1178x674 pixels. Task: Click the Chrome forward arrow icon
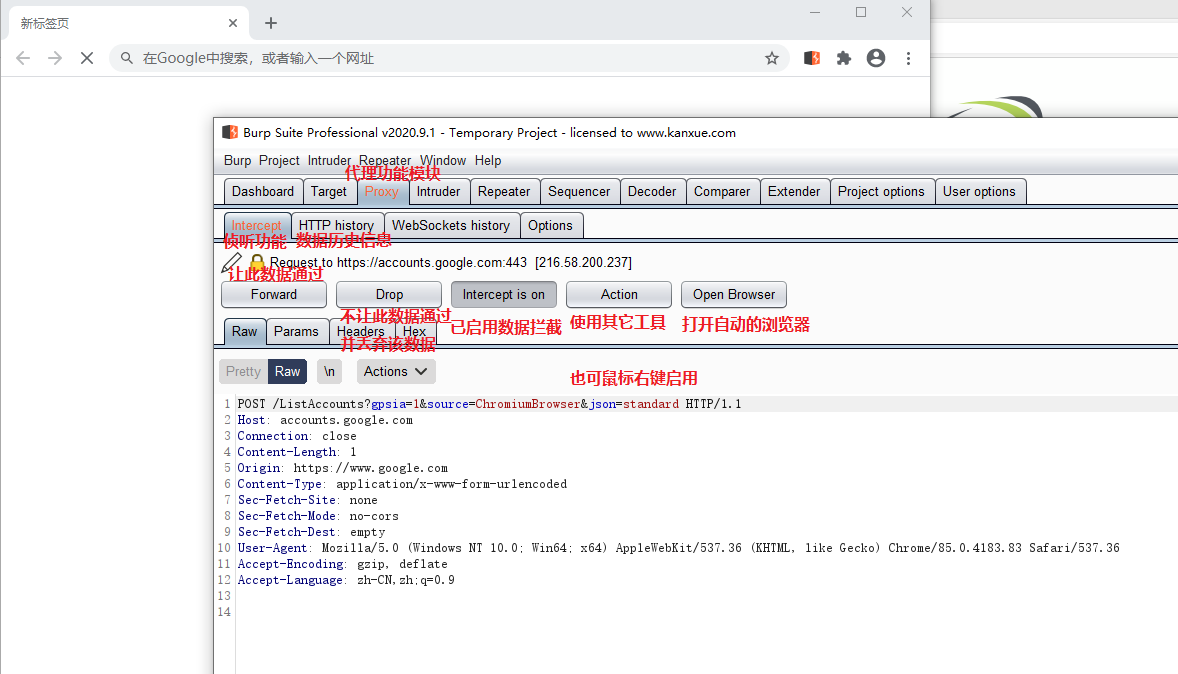pyautogui.click(x=55, y=58)
